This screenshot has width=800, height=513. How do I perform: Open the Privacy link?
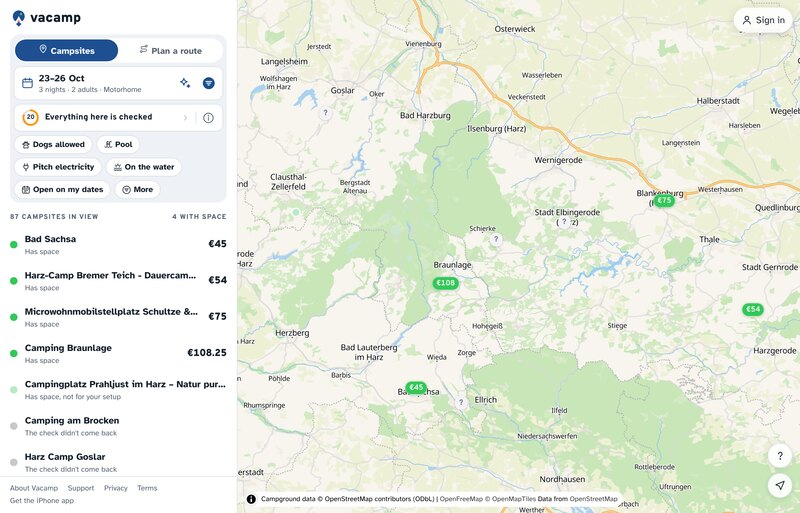coord(116,488)
